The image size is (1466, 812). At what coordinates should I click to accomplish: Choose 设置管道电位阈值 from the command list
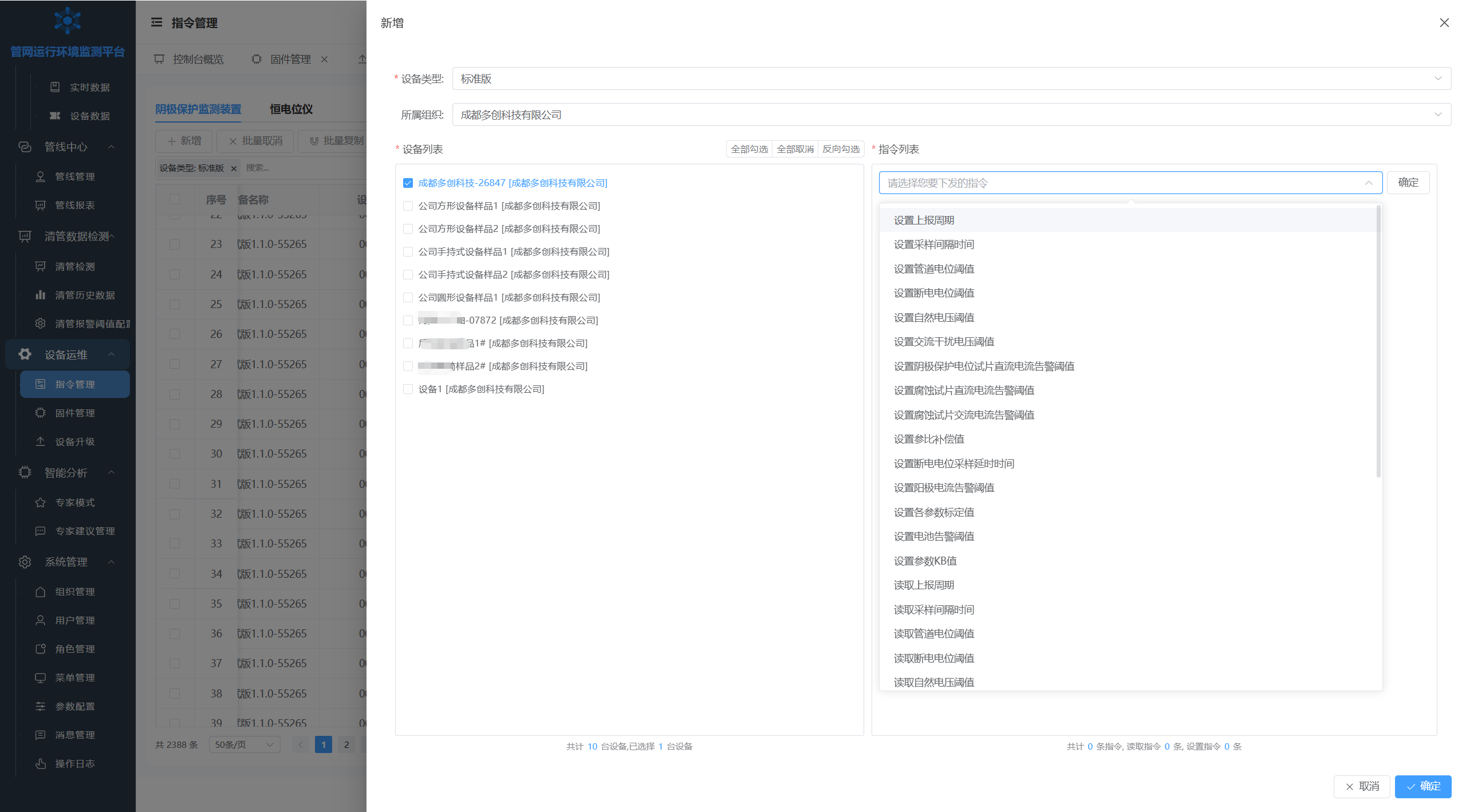pos(1128,269)
